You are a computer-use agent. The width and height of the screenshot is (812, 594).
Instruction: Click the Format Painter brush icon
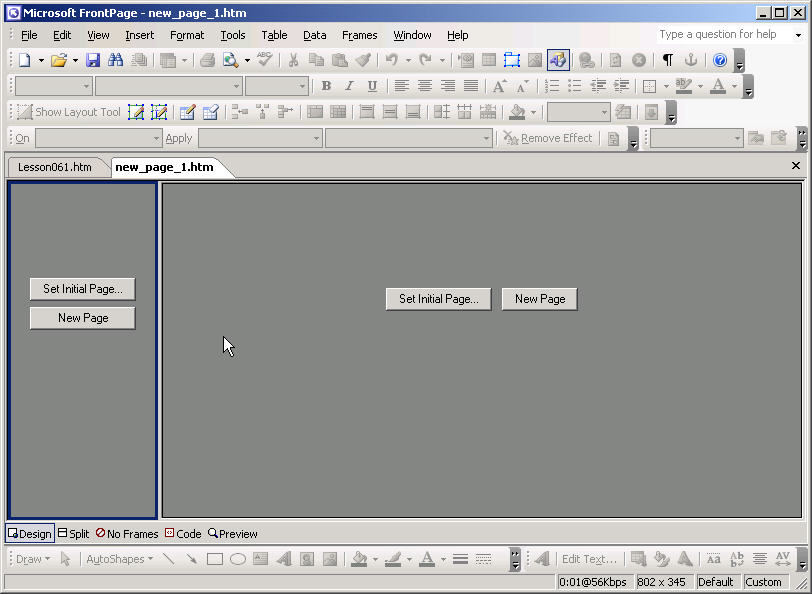click(x=362, y=60)
